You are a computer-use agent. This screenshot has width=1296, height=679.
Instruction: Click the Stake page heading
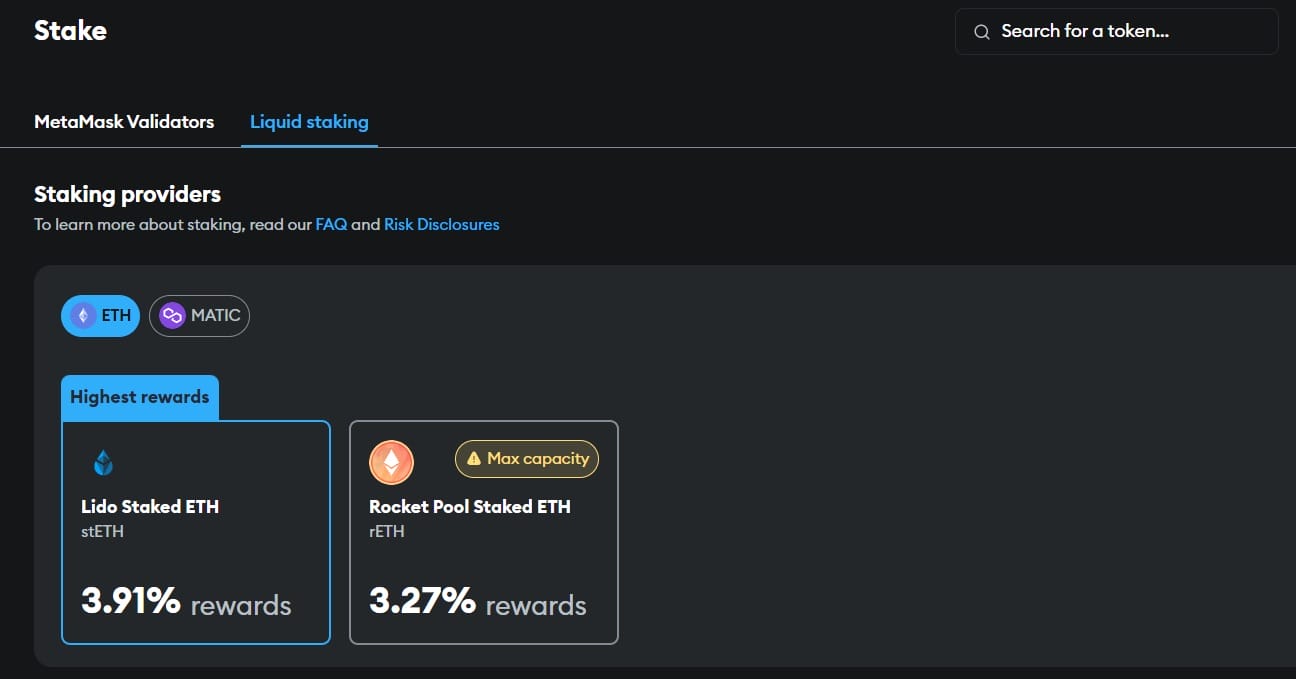pos(70,30)
